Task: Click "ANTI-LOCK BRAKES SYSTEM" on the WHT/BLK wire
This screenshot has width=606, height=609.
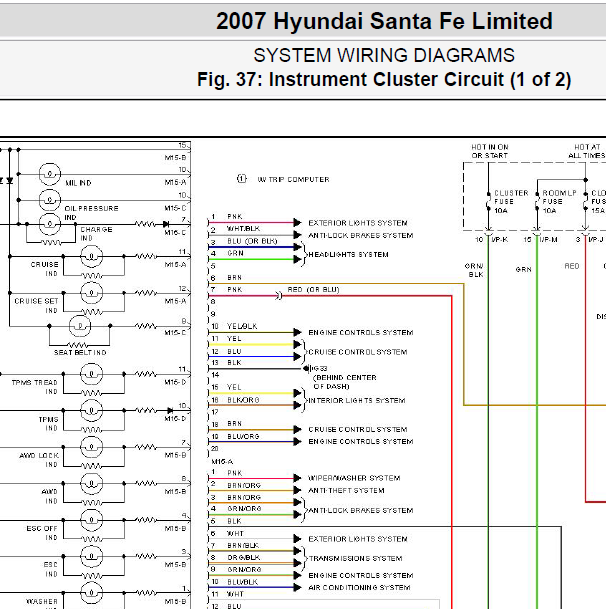Action: click(x=360, y=235)
